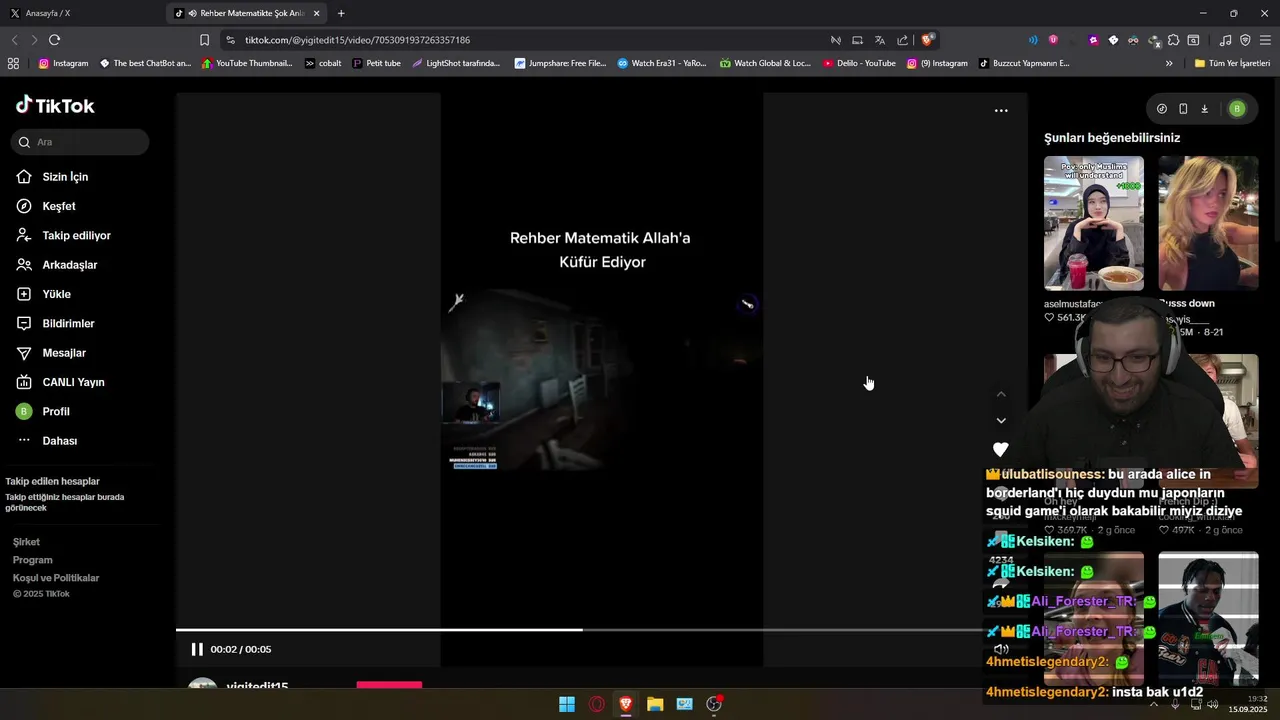Viewport: 1280px width, 720px height.
Task: Click Koşul ve Politikalar link
Action: (x=56, y=578)
